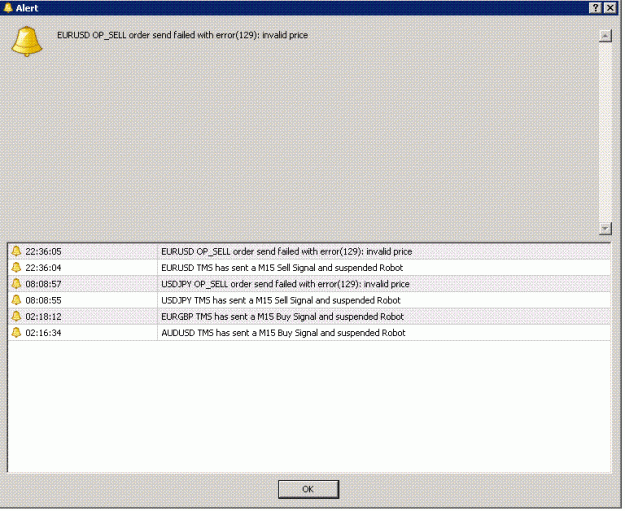Select the EURUSD OP_SELL failed message in the list
The height and width of the screenshot is (511, 625).
coord(288,253)
